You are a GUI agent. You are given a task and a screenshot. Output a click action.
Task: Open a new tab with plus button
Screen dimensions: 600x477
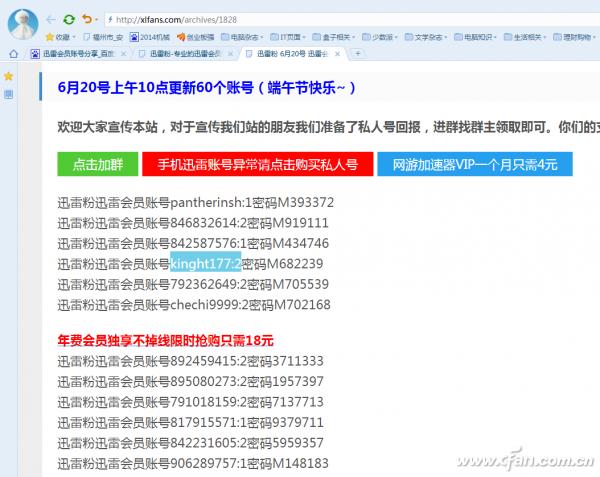pyautogui.click(x=358, y=53)
